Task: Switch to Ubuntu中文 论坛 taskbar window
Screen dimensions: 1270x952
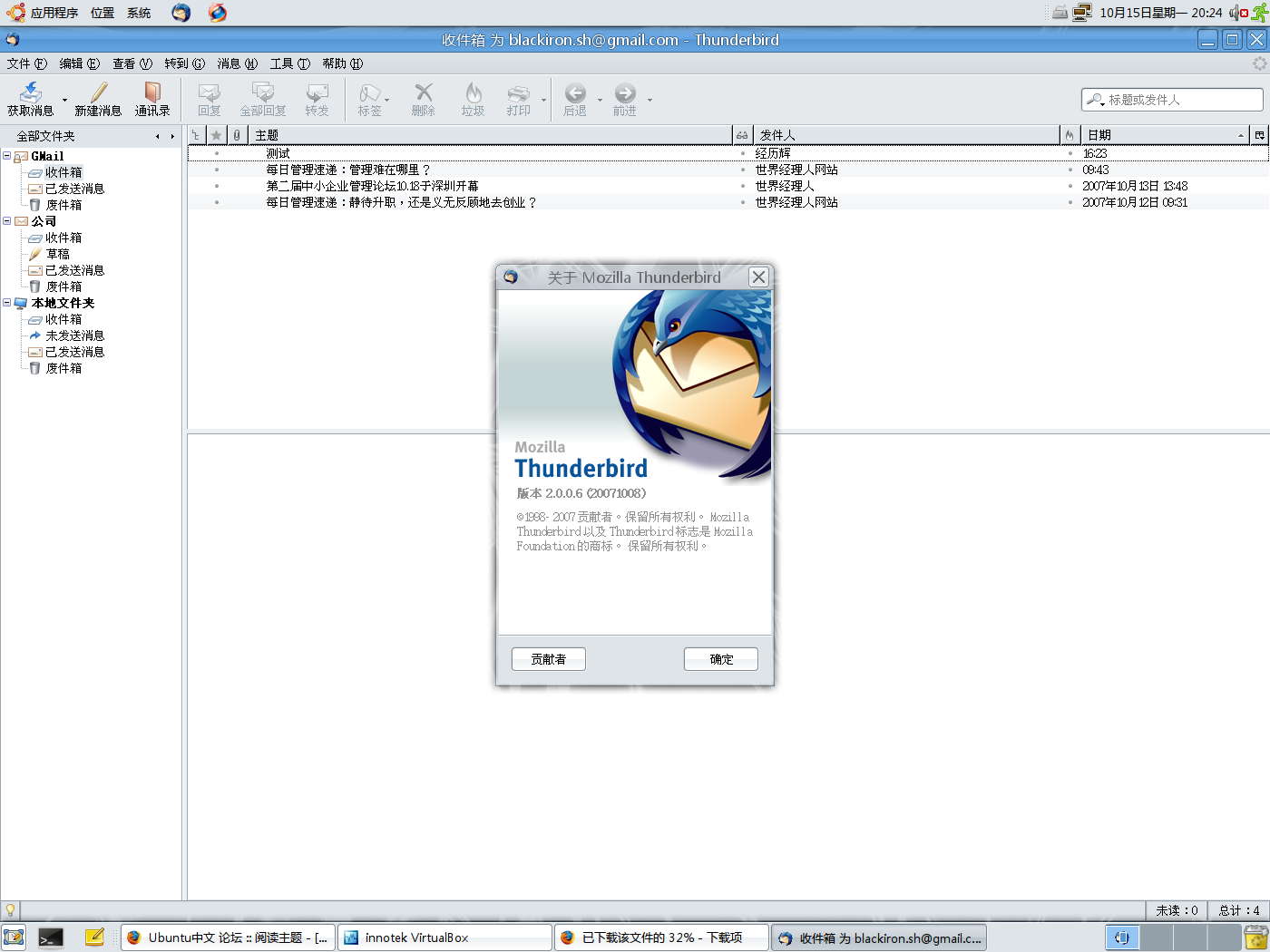Action: pyautogui.click(x=229, y=937)
